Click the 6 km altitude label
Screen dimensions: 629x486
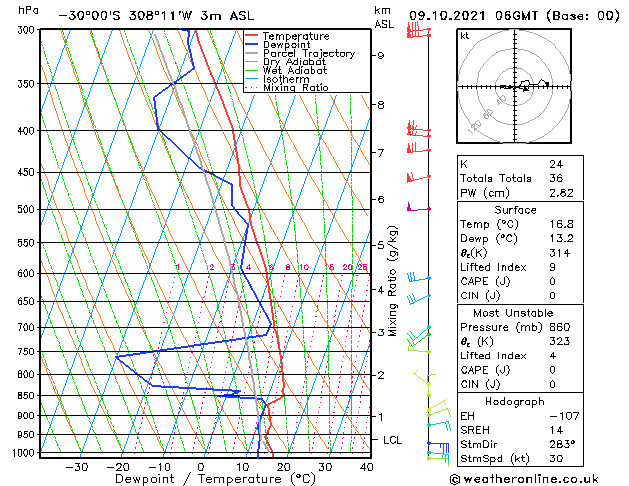tap(380, 199)
